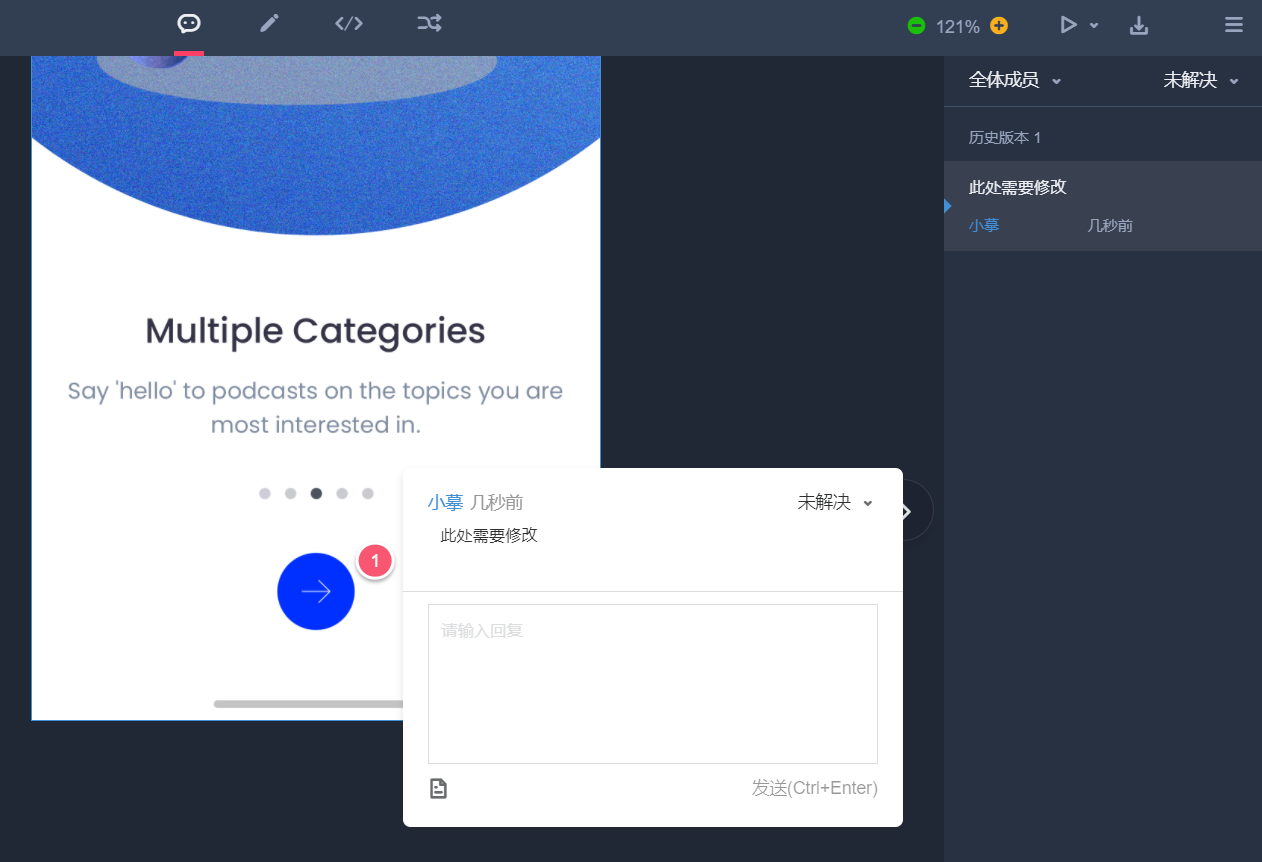Start prototype preview play icon
The image size is (1262, 862).
pyautogui.click(x=1069, y=25)
